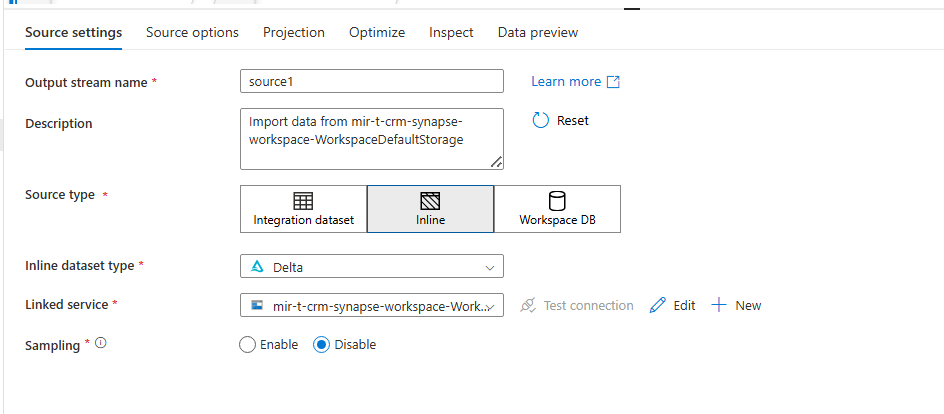Viewport: 944px width, 414px height.
Task: Open the Inline dataset type dropdown
Action: click(x=372, y=267)
